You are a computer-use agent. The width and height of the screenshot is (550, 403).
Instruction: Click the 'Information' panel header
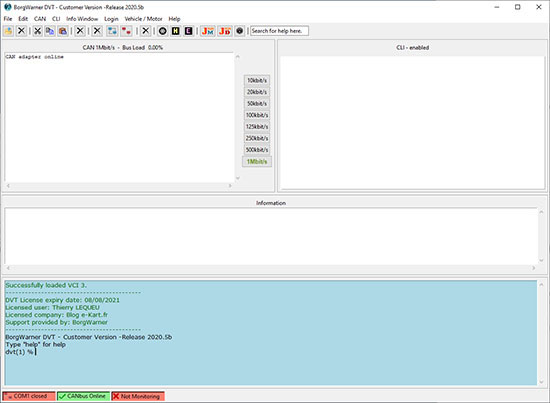coord(271,203)
